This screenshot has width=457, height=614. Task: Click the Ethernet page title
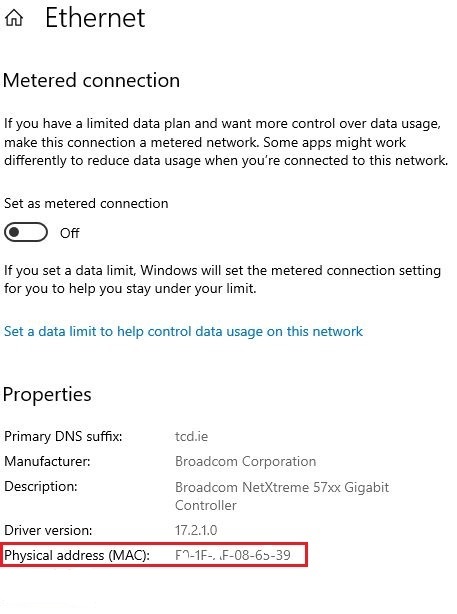point(95,18)
